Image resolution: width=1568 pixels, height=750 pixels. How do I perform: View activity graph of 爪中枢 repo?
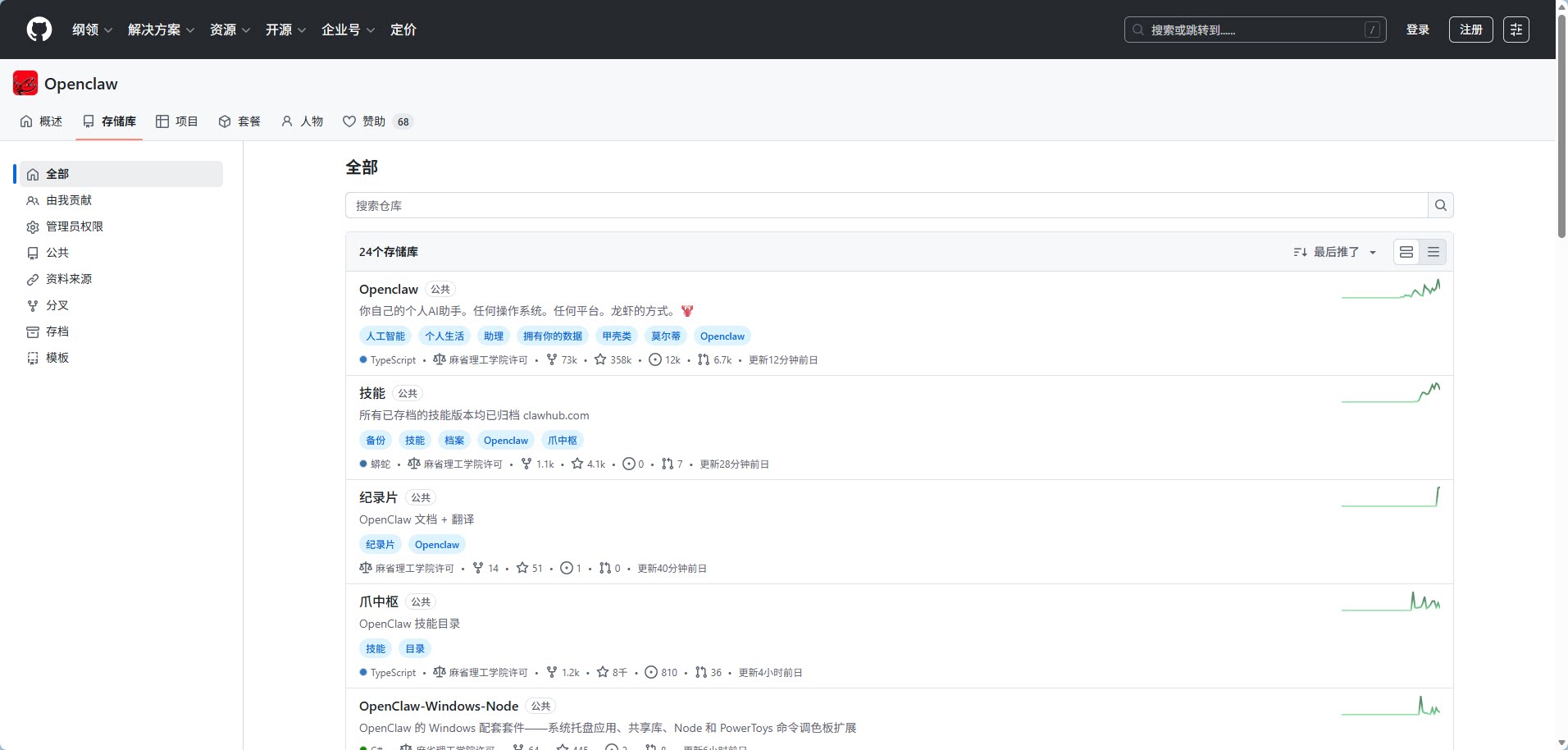tap(1391, 601)
